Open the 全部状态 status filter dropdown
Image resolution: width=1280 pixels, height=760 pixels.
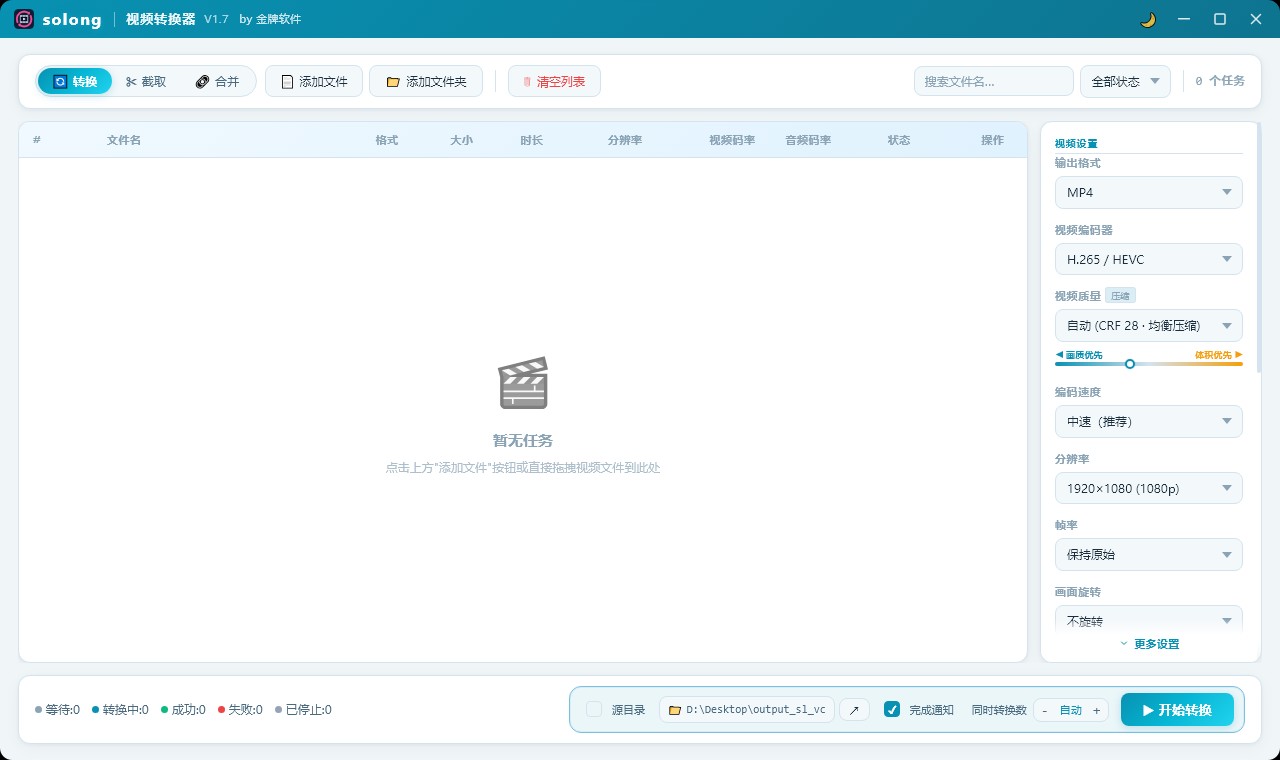pyautogui.click(x=1125, y=81)
